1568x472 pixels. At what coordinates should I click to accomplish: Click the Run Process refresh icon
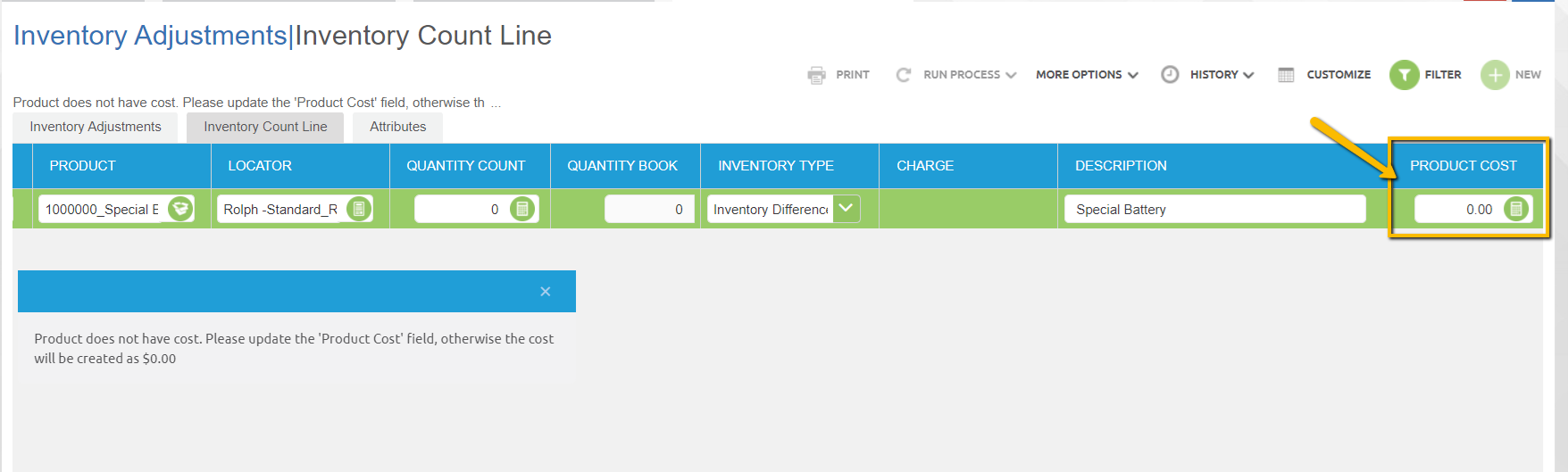[904, 75]
